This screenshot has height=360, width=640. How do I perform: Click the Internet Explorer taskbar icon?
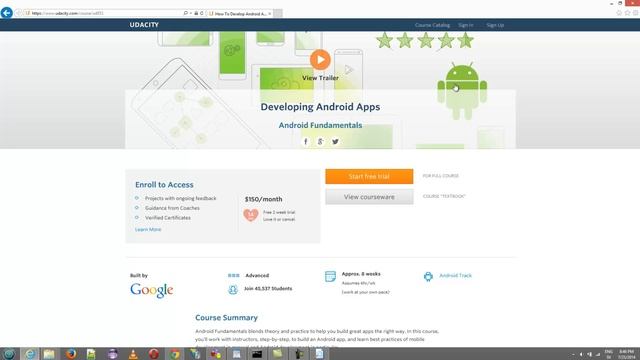point(30,354)
